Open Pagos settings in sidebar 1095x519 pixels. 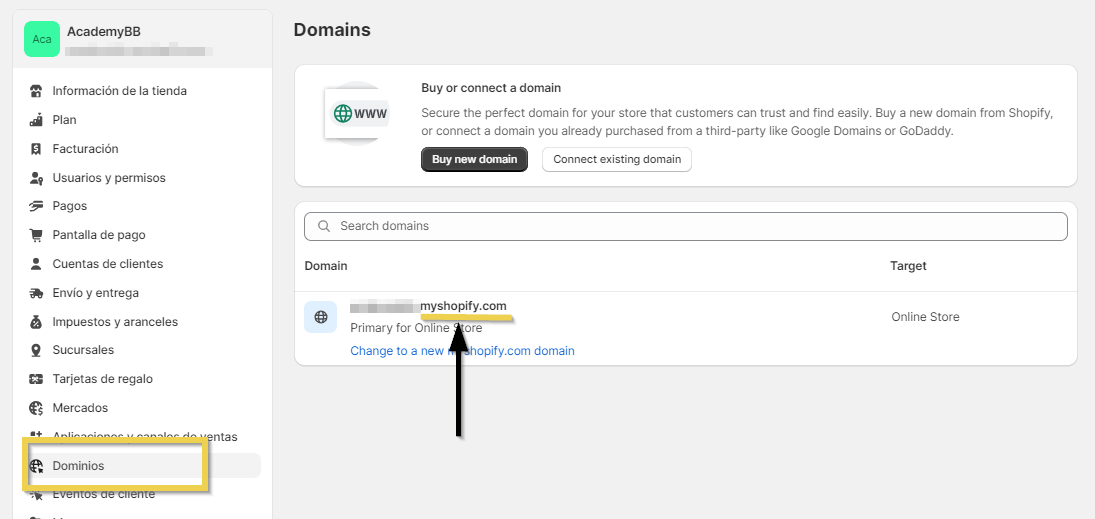point(70,206)
